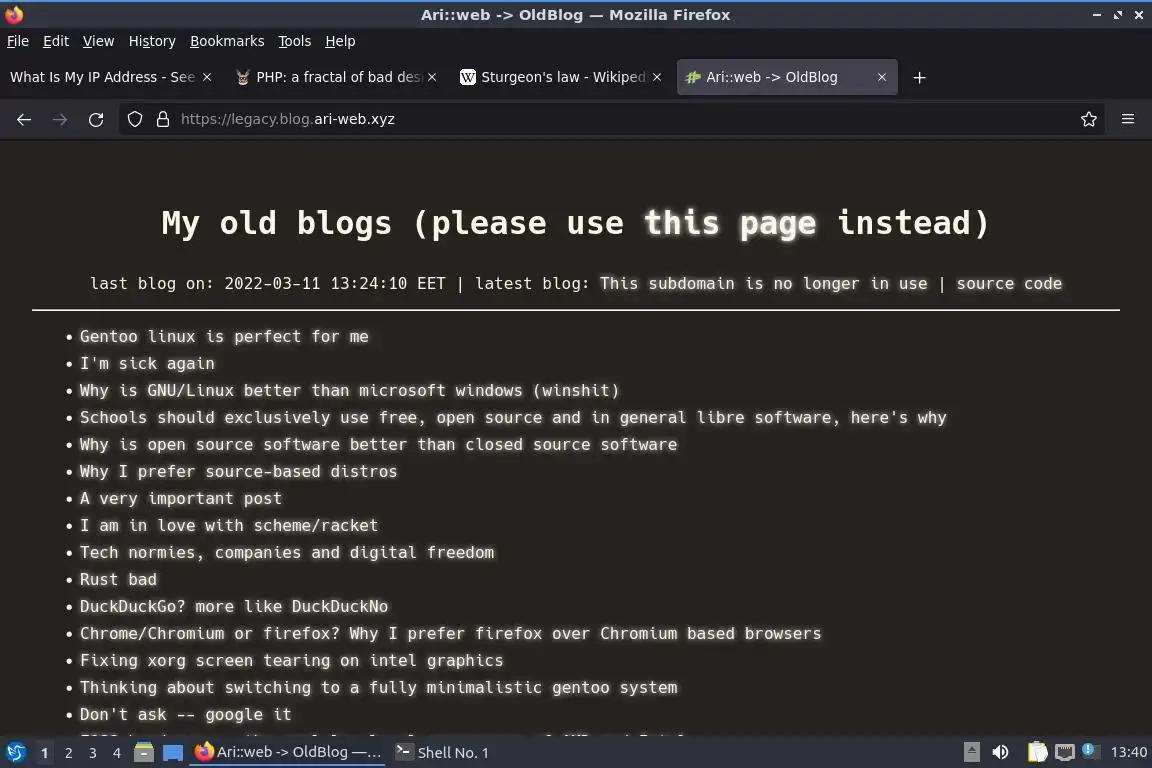1152x768 pixels.
Task: Open the File menu
Action: click(18, 41)
